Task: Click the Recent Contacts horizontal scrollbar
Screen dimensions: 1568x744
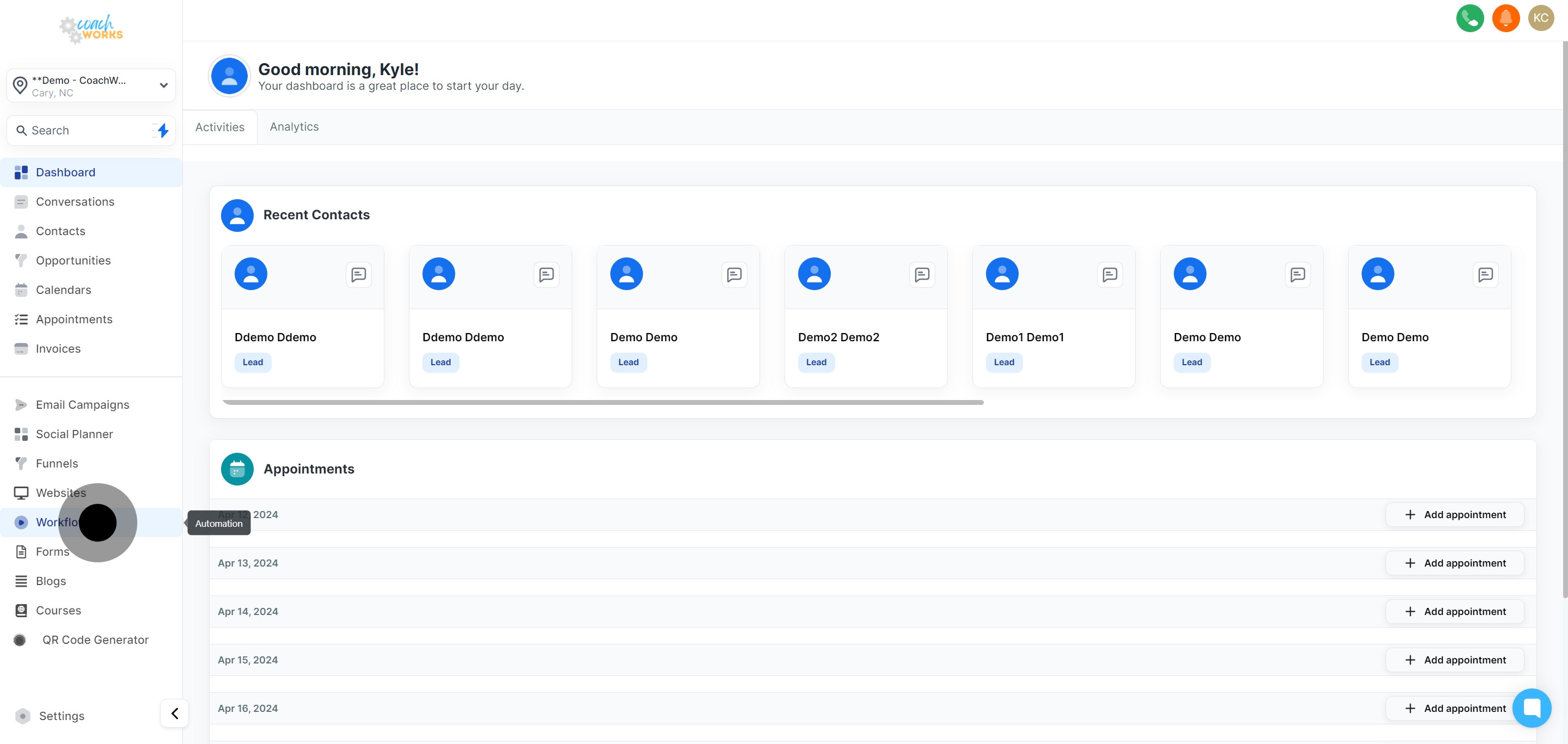Action: (603, 402)
